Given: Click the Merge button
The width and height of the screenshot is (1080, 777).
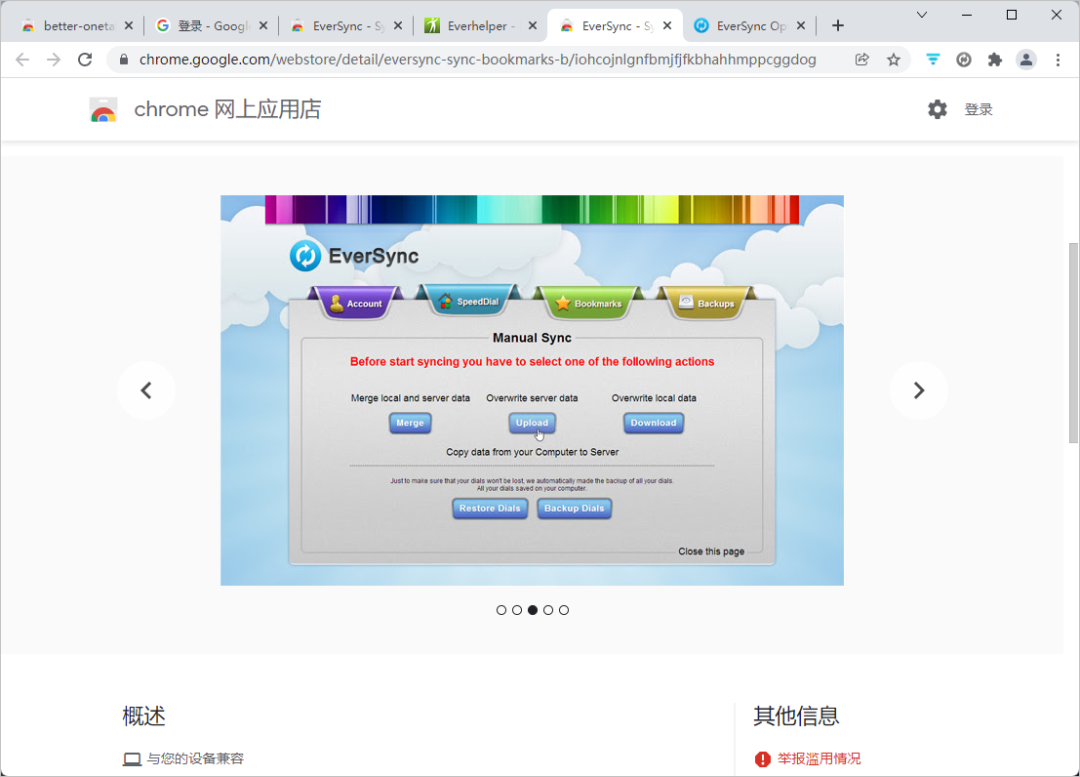Looking at the screenshot, I should tap(411, 423).
